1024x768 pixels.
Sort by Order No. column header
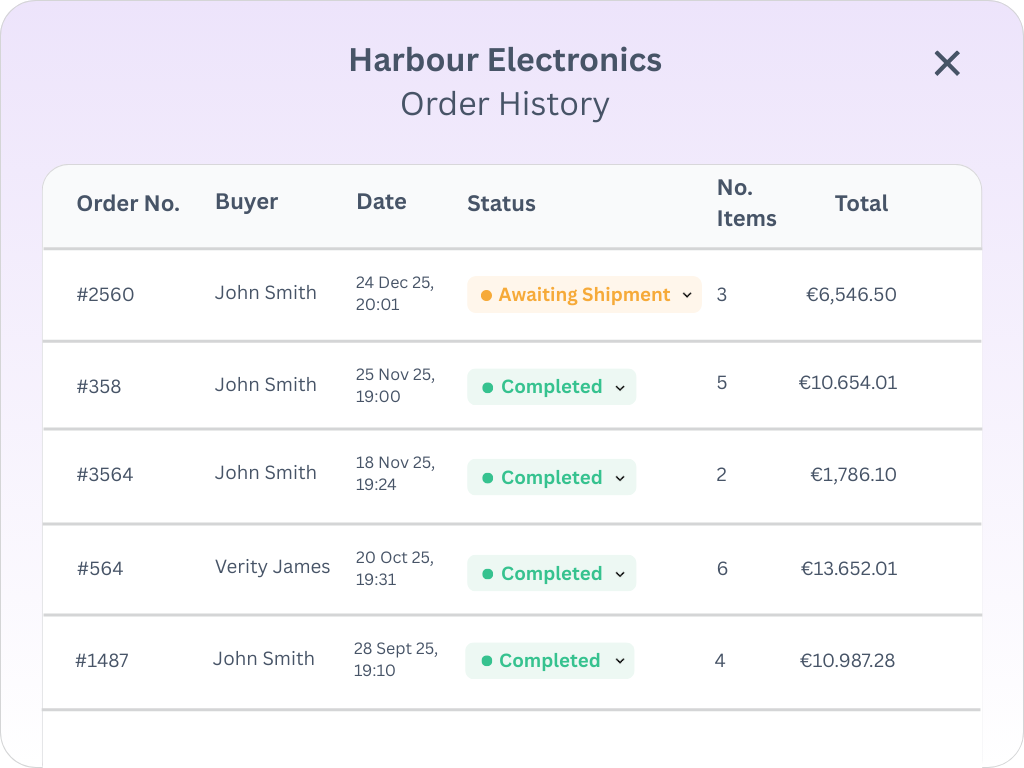pyautogui.click(x=128, y=204)
